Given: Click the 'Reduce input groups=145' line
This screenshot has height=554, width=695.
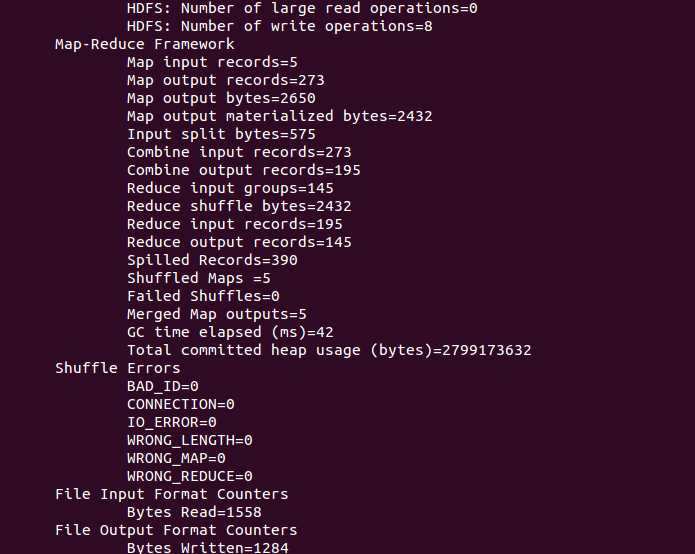Looking at the screenshot, I should point(230,188).
